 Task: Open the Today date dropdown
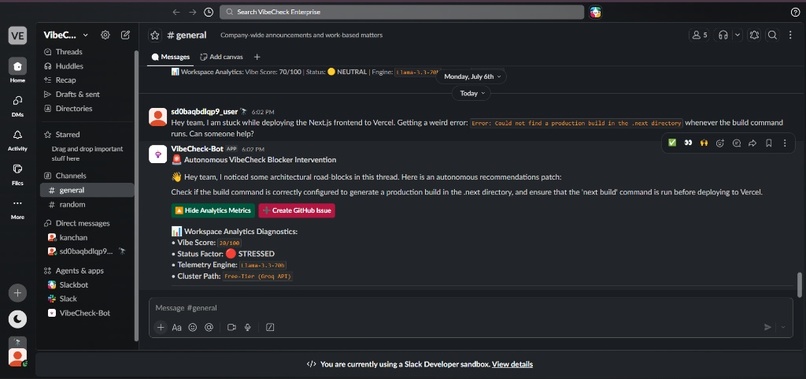point(471,93)
